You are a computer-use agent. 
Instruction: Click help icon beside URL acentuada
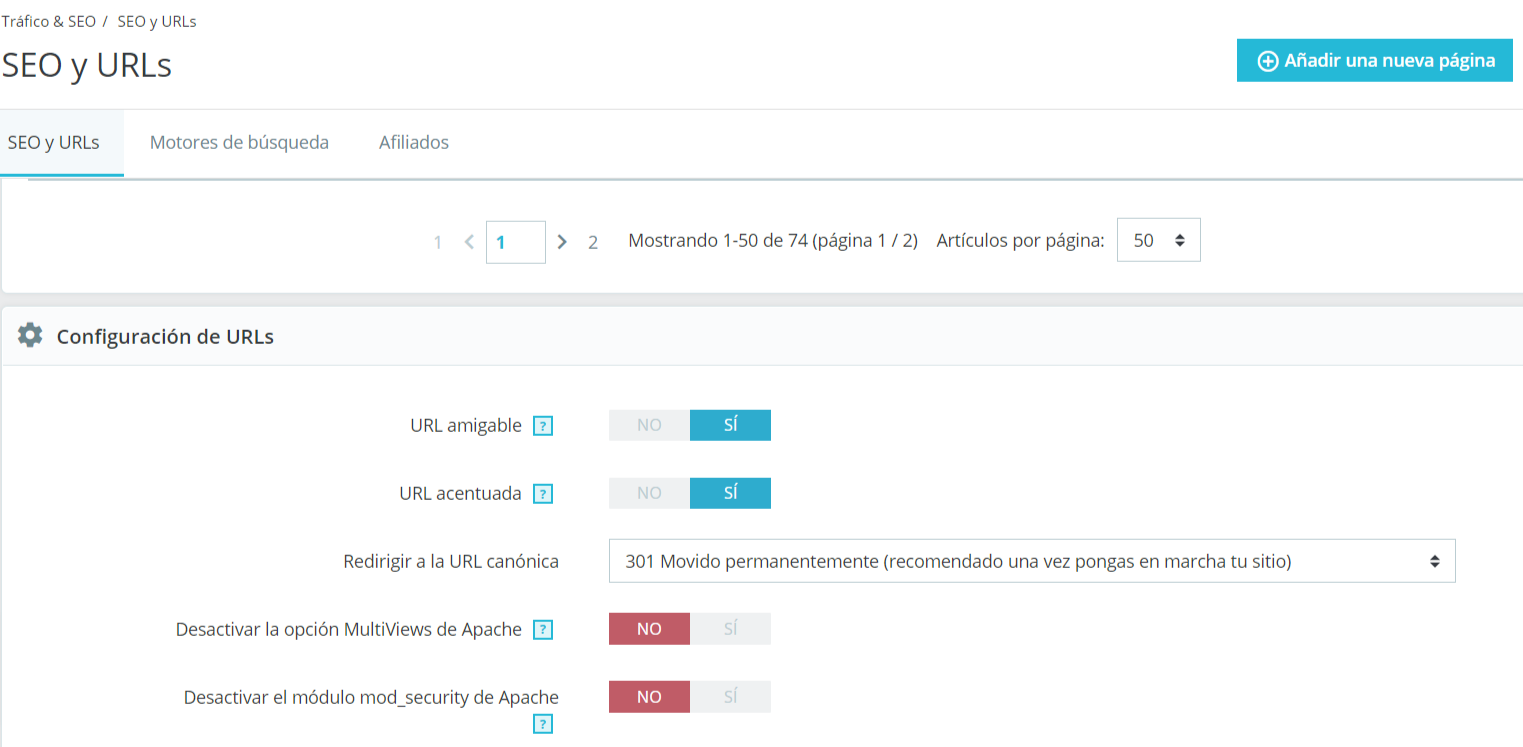click(x=543, y=494)
